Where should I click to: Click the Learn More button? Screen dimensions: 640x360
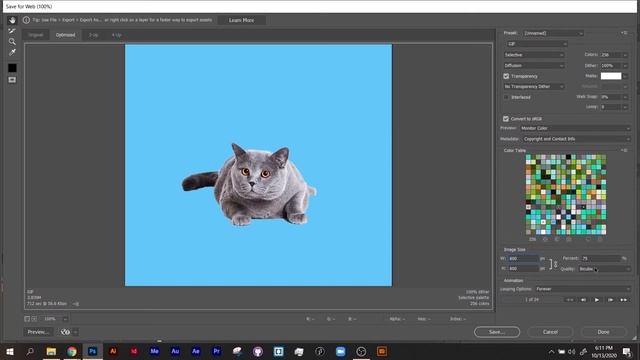click(x=241, y=20)
